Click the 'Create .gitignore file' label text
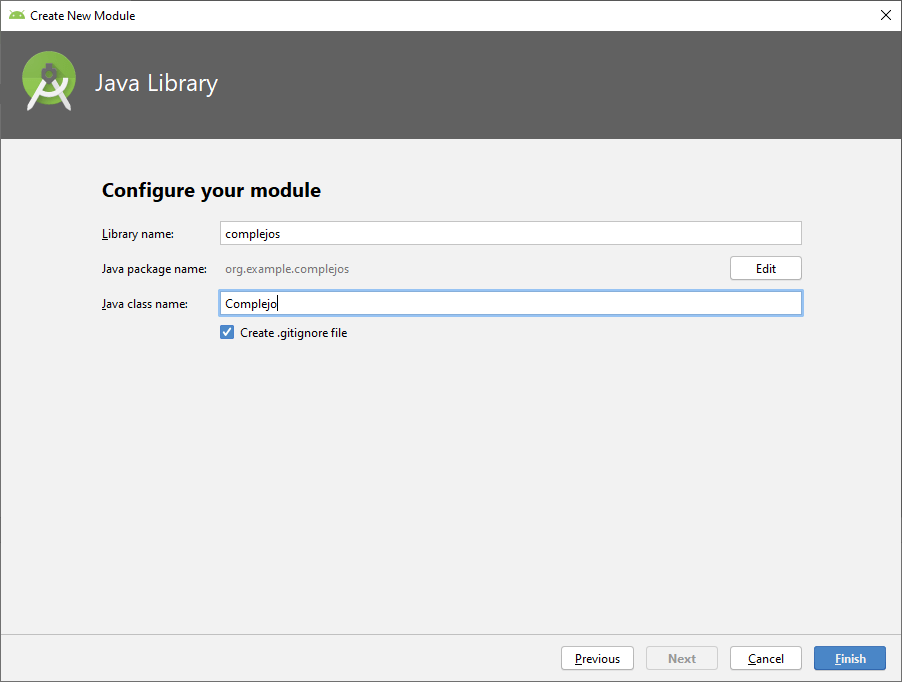 (x=293, y=333)
